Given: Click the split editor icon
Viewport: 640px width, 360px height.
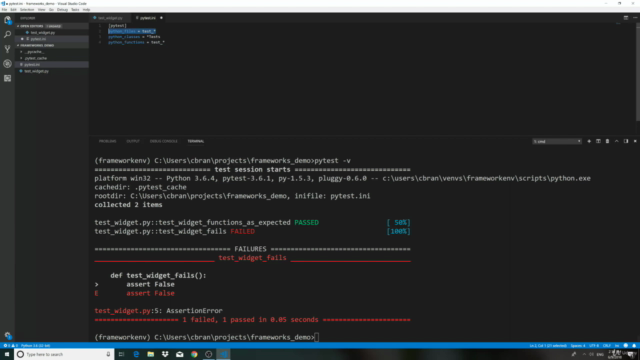Looking at the screenshot, I should pyautogui.click(x=626, y=18).
